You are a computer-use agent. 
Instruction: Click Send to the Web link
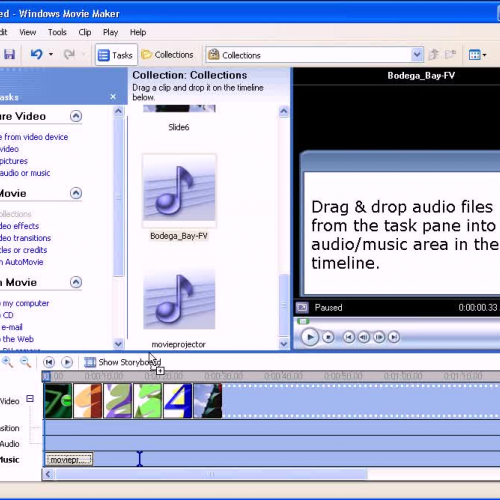(17, 339)
